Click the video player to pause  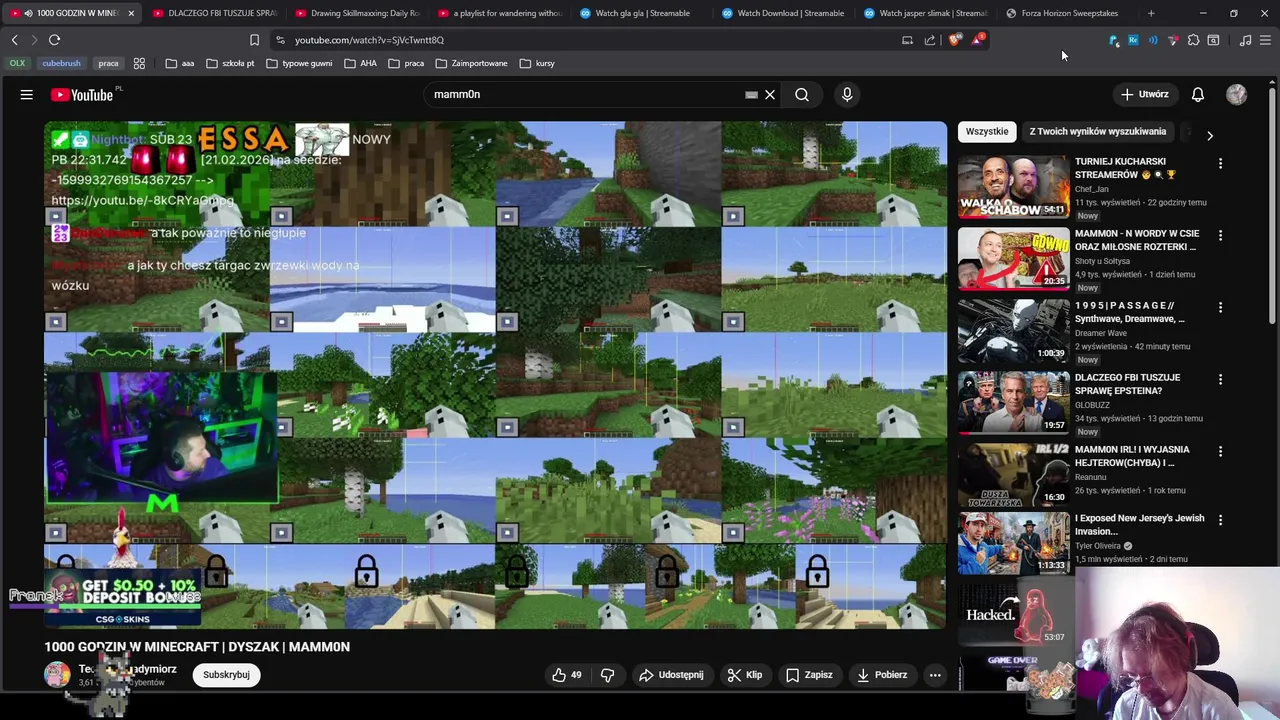point(495,375)
